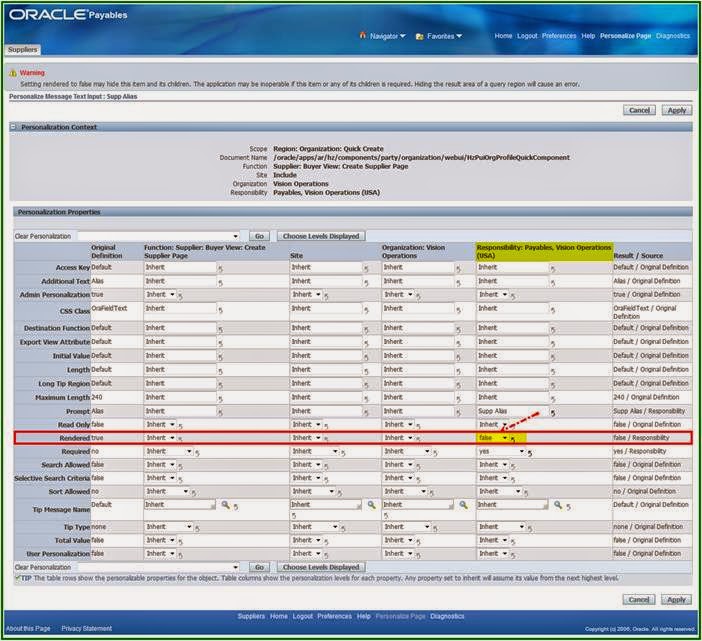Click the revert icon next to Responsibility Rendered 'false'

[513, 440]
